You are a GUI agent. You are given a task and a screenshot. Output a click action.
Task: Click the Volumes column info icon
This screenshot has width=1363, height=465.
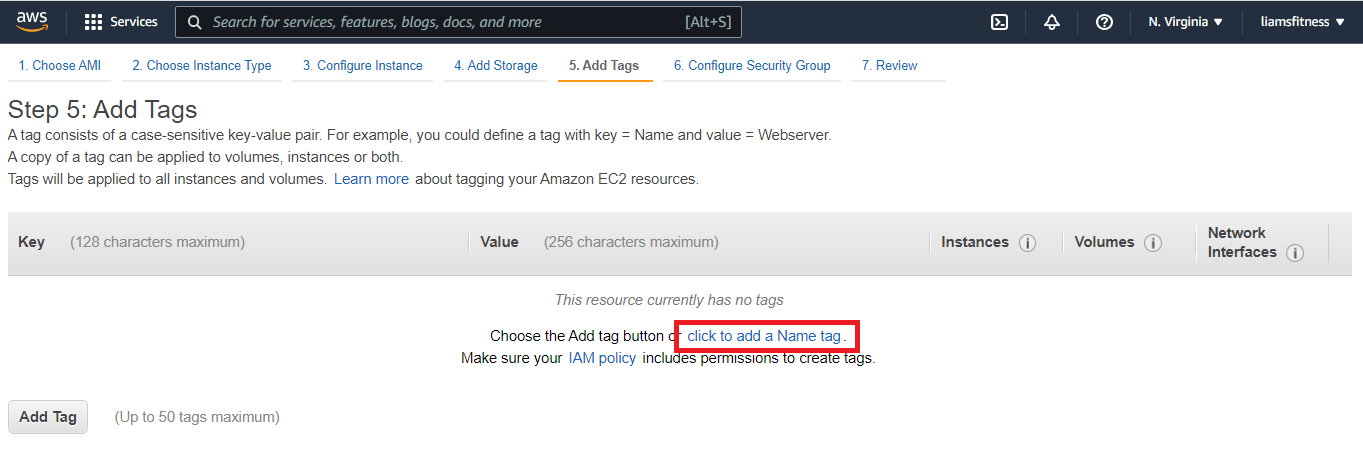pyautogui.click(x=1153, y=243)
